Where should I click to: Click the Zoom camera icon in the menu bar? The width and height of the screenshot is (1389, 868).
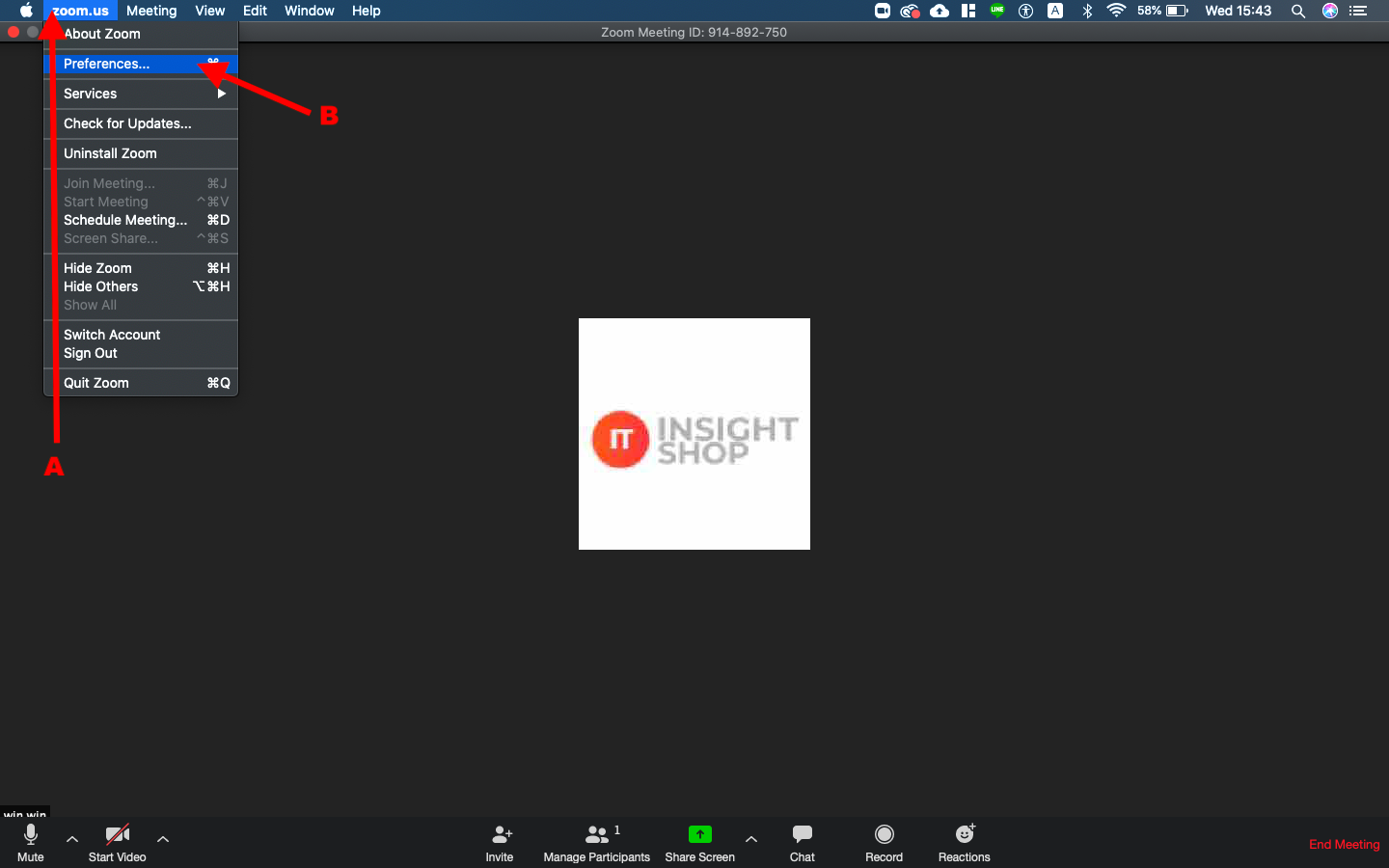click(882, 11)
